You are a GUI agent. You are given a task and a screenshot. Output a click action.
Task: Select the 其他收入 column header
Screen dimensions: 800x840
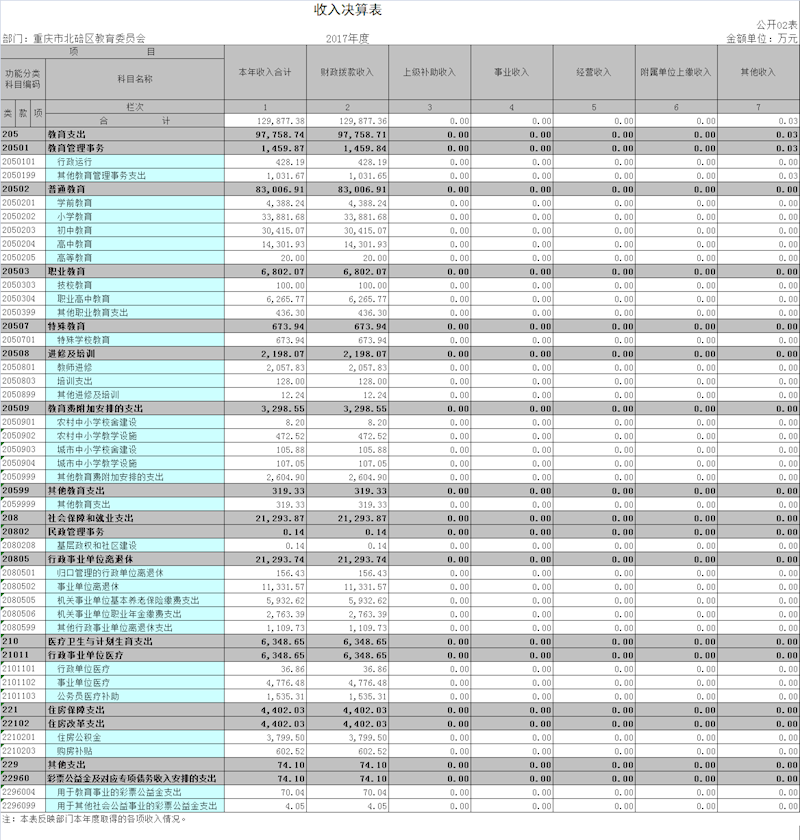pyautogui.click(x=758, y=72)
